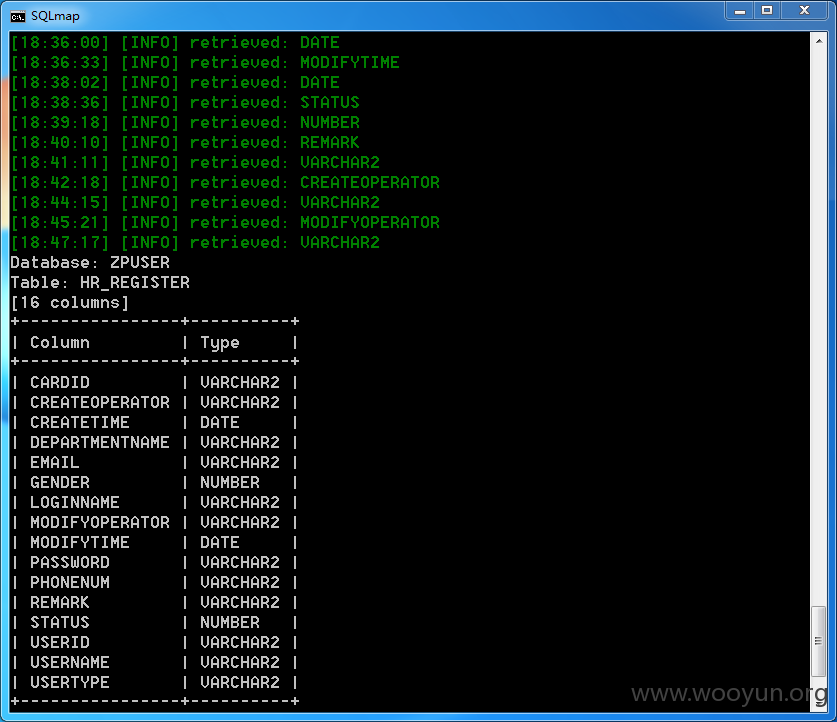Click the 'retrieved: MODIFYOPERATOR' log entry
The image size is (837, 722).
pos(315,223)
